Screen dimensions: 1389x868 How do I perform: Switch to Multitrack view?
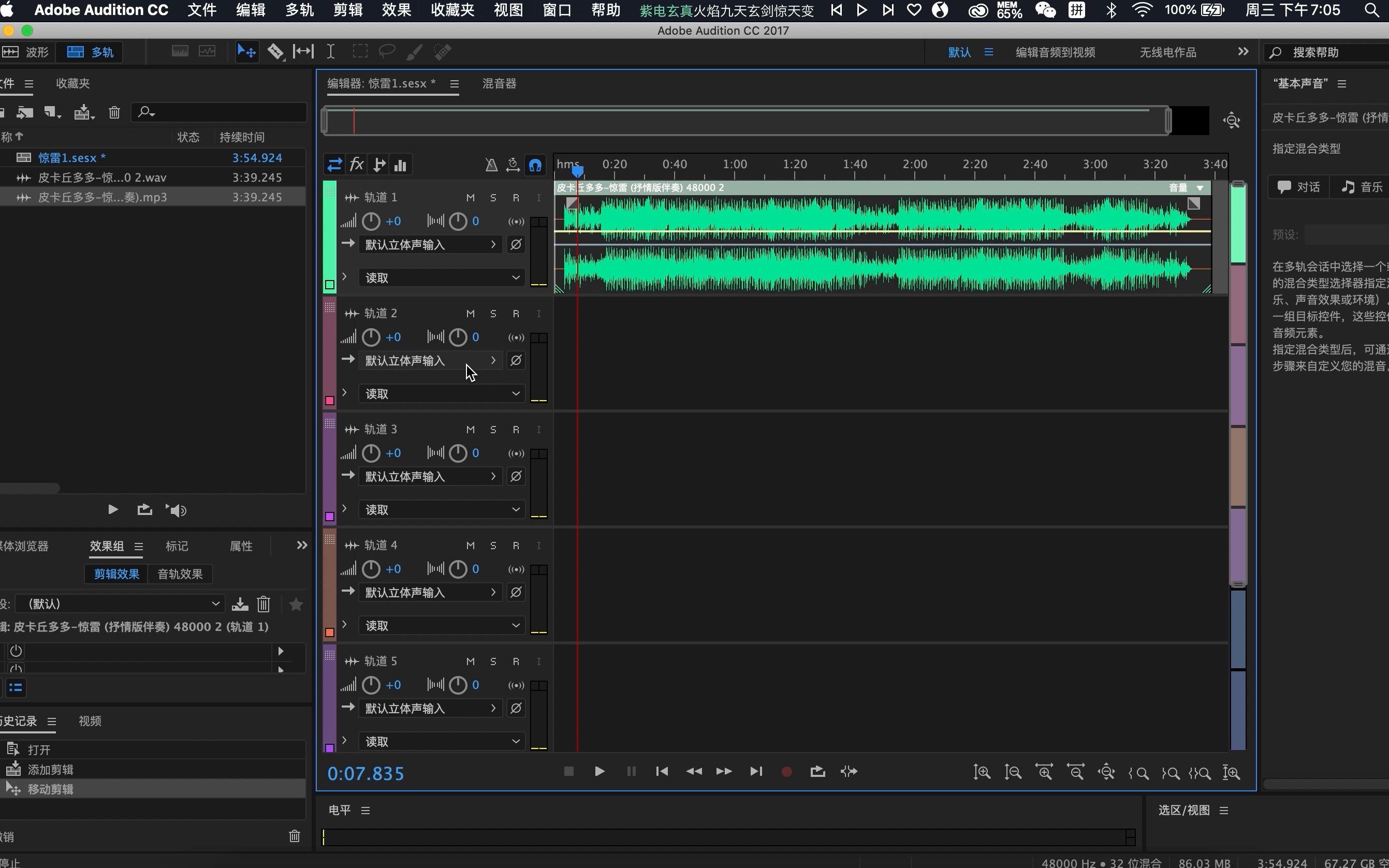(90, 52)
